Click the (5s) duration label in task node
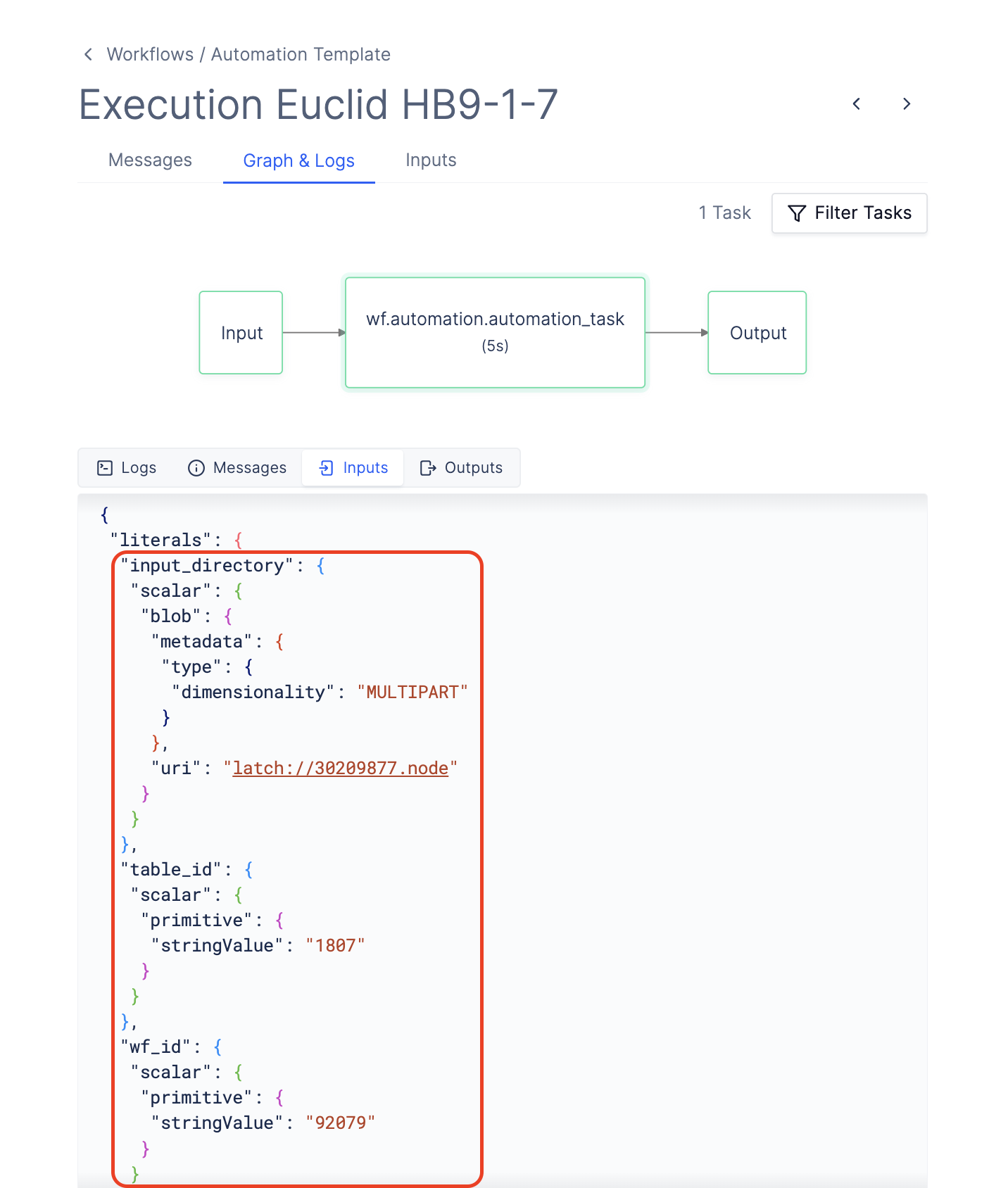This screenshot has height=1188, width=1008. [x=495, y=346]
